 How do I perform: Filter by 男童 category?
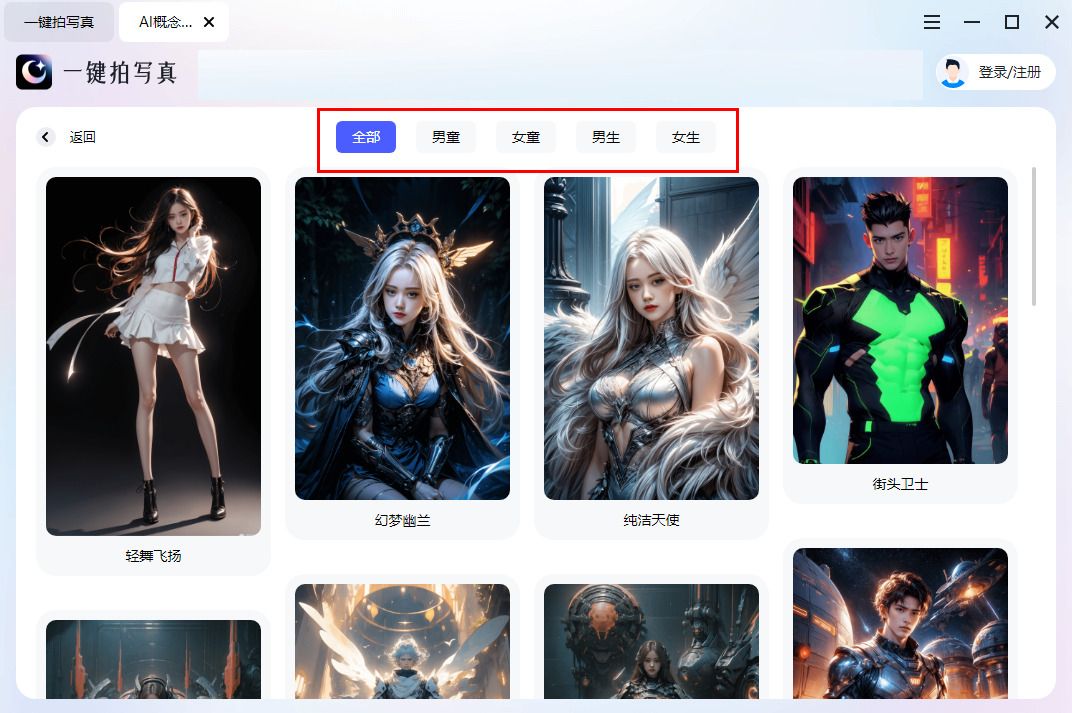pos(446,137)
